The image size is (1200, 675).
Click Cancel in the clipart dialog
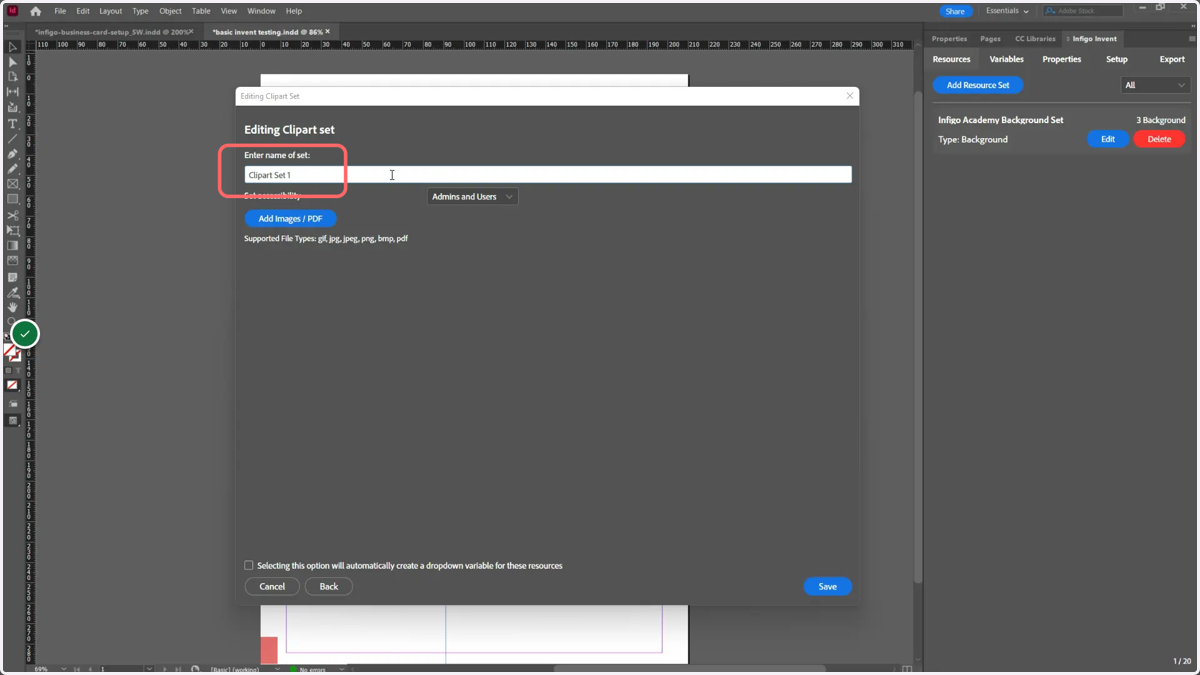(x=272, y=587)
